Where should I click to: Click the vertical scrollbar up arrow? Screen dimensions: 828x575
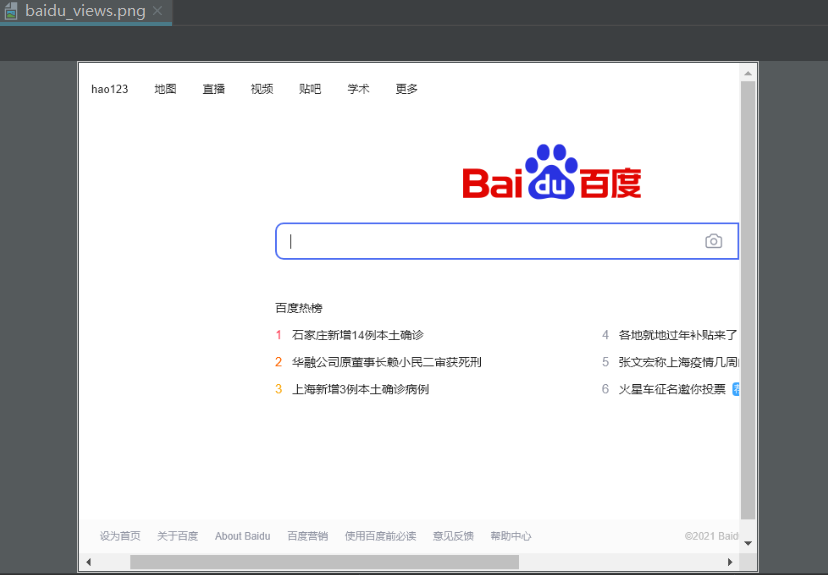pos(748,73)
